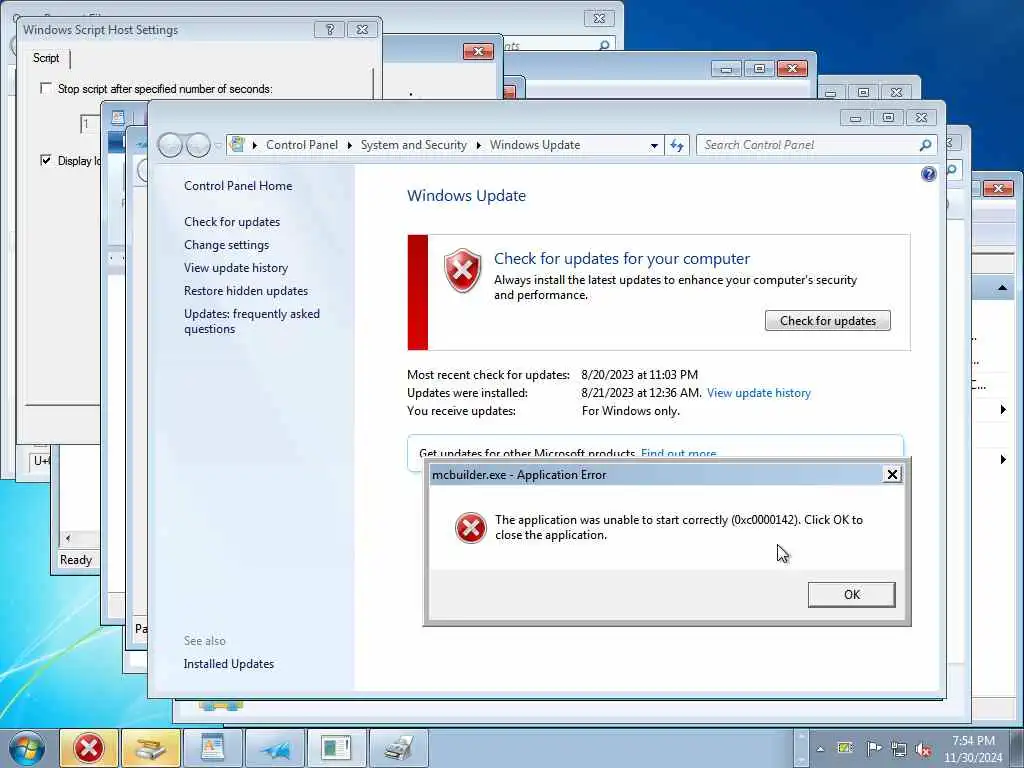Select Check for updates in the sidebar
This screenshot has height=768, width=1024.
232,222
